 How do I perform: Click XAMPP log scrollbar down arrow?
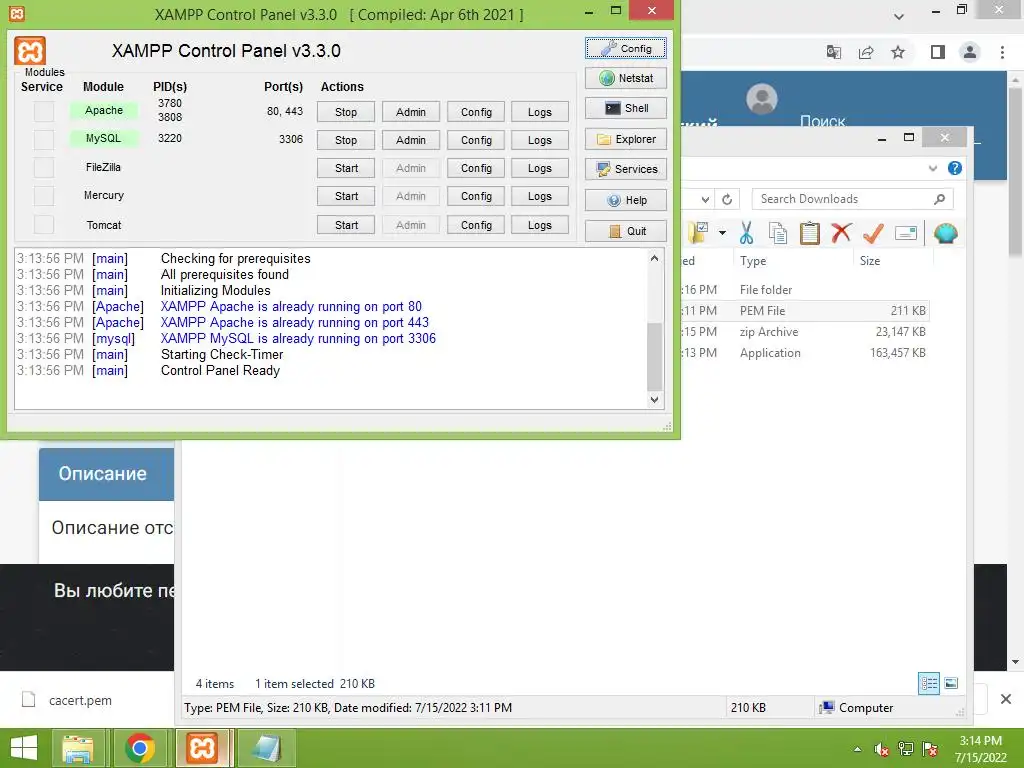point(654,400)
